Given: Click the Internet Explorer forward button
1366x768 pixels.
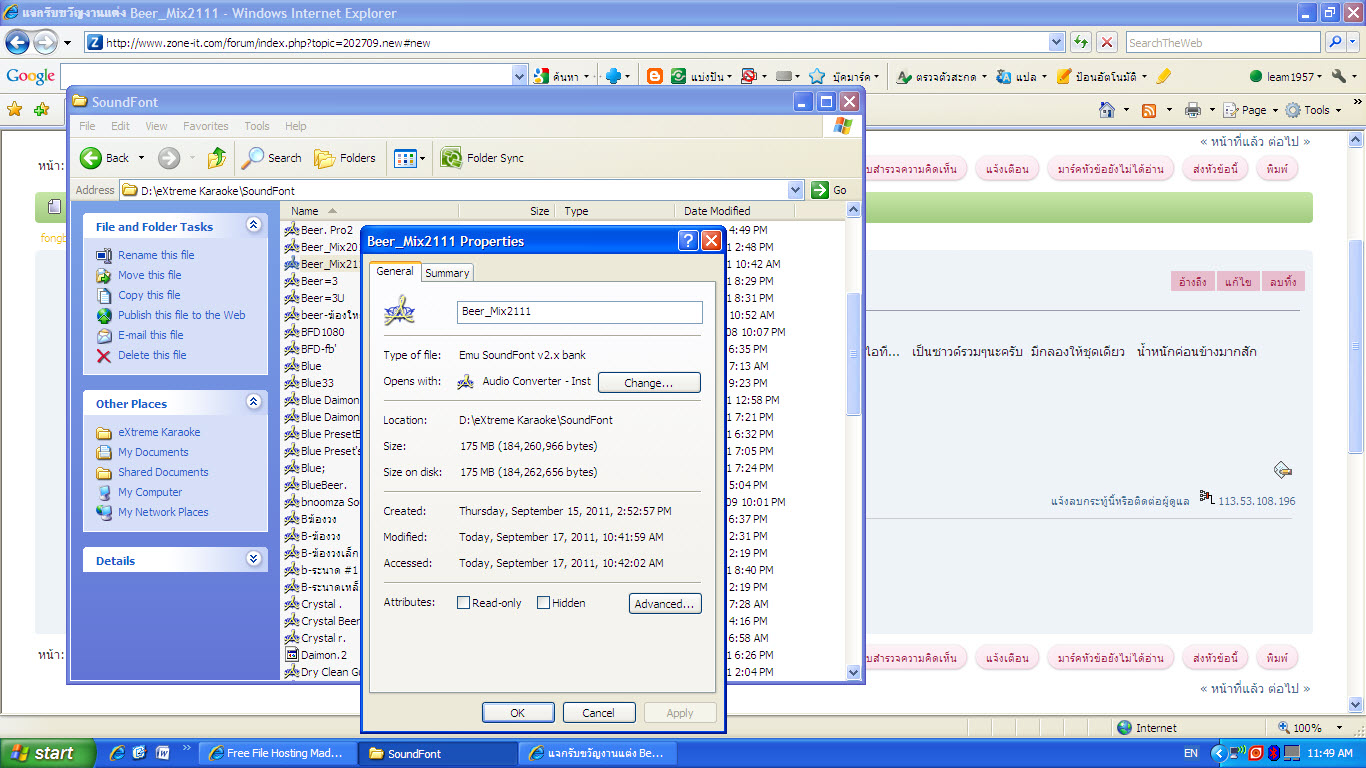Looking at the screenshot, I should click(x=45, y=42).
